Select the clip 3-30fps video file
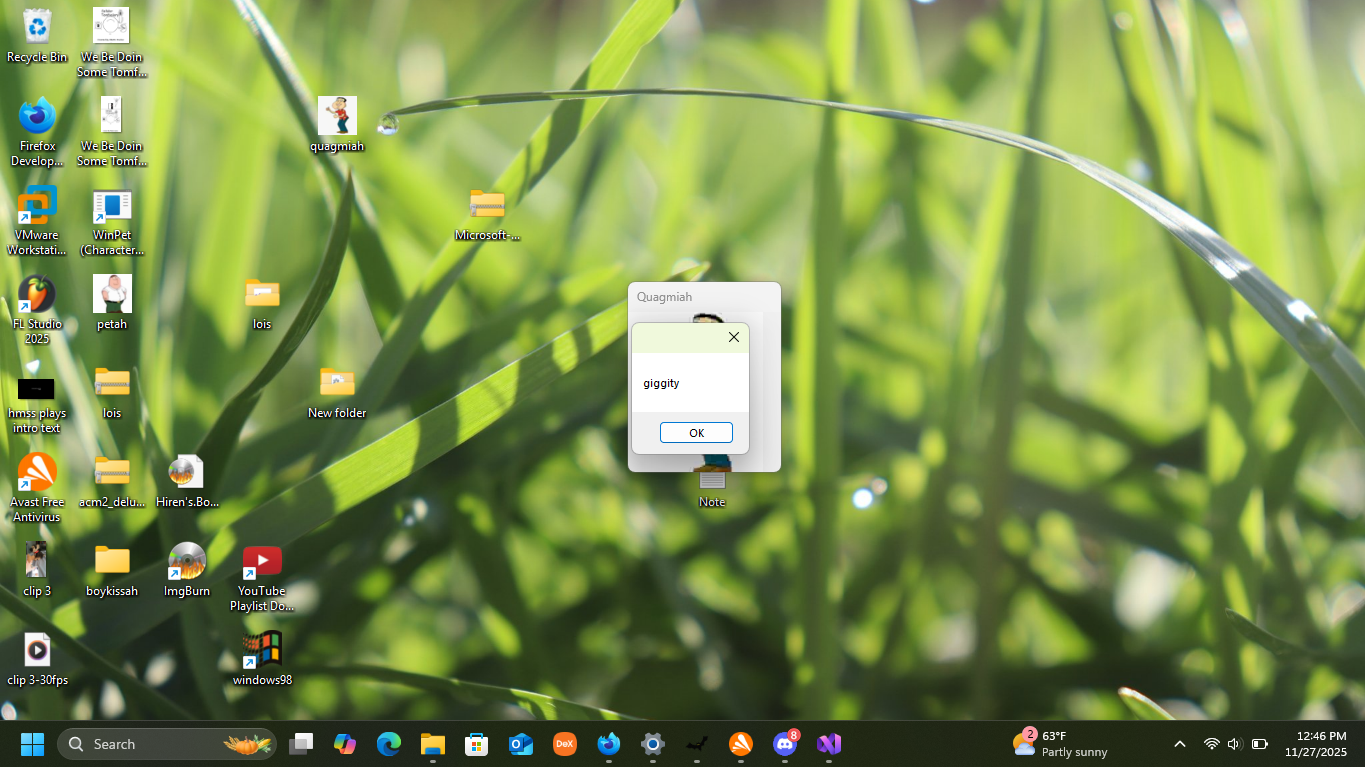1365x767 pixels. pyautogui.click(x=37, y=659)
